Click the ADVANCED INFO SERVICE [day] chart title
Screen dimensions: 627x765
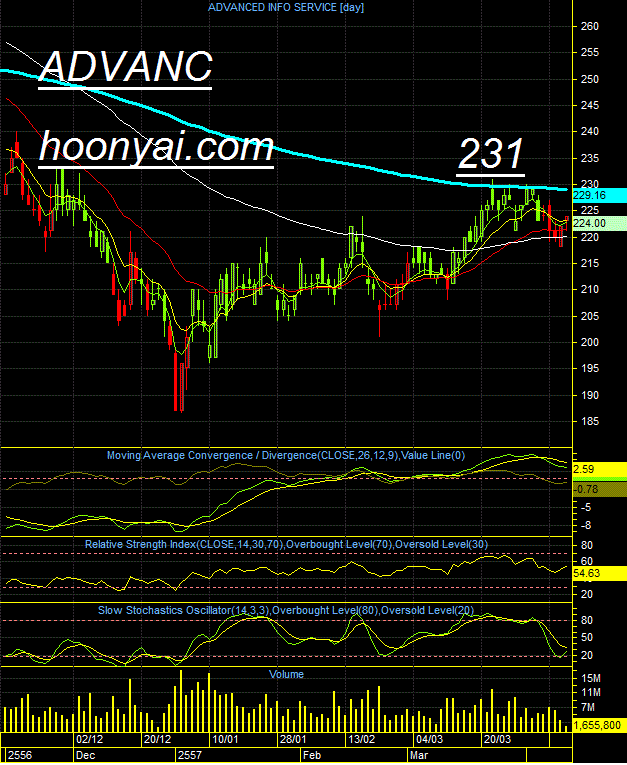click(286, 7)
